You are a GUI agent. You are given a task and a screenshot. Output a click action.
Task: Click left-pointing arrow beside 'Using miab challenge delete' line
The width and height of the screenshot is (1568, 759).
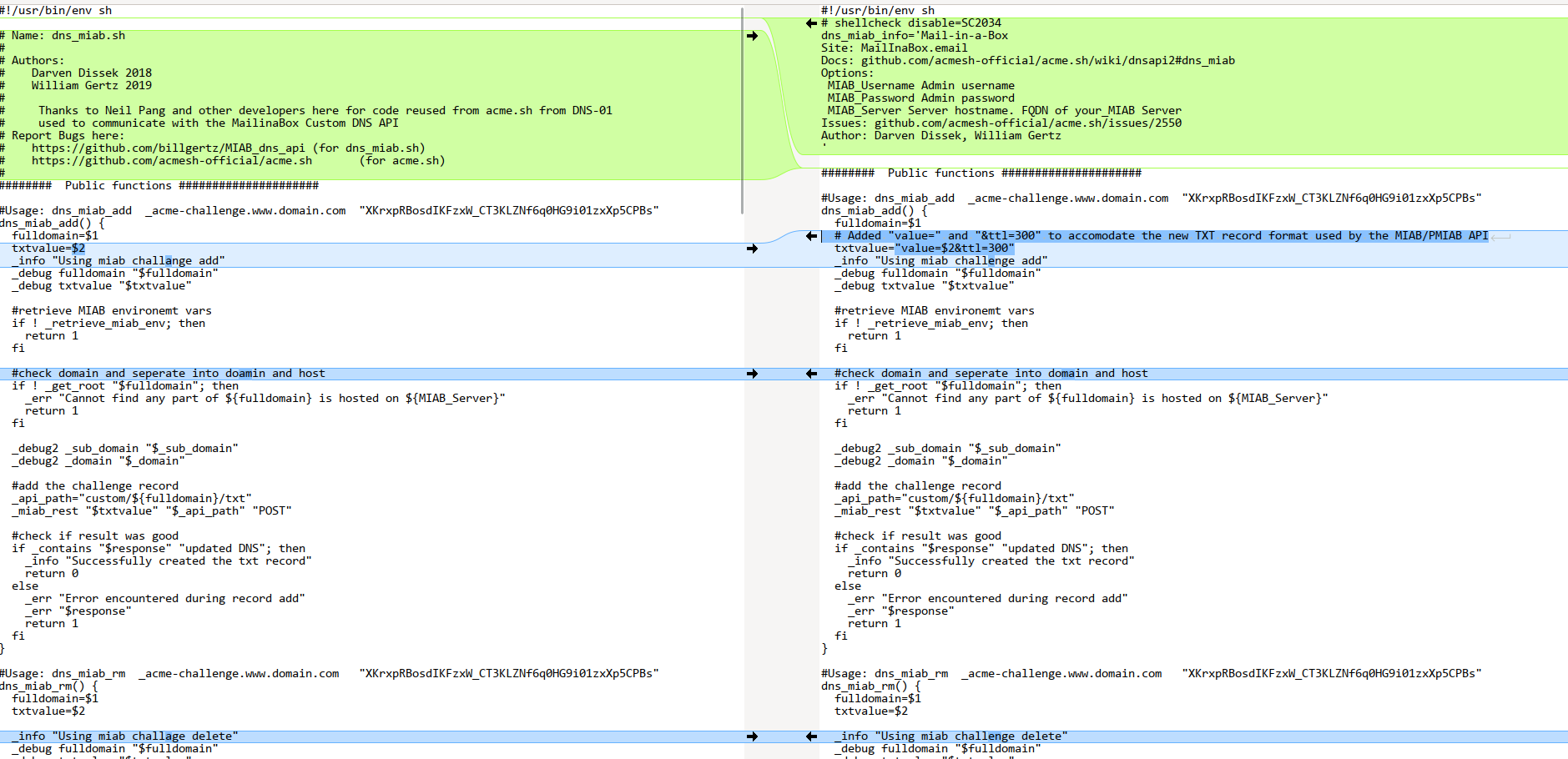click(811, 736)
